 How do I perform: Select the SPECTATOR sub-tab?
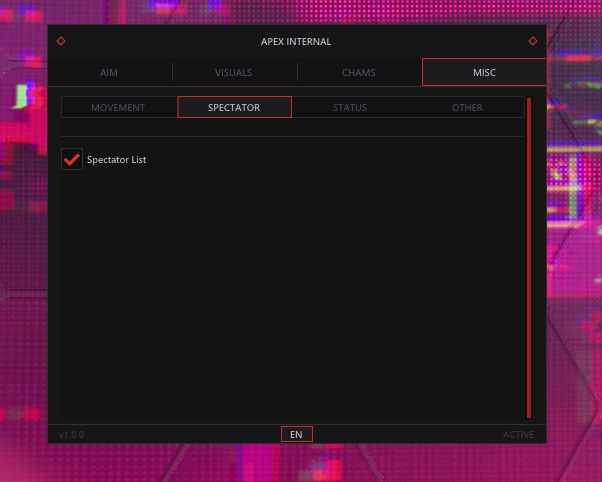point(234,107)
